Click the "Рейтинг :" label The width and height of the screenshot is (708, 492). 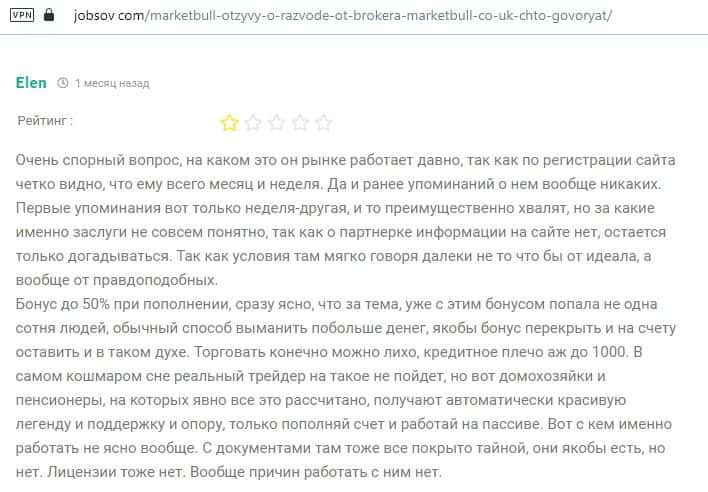pyautogui.click(x=45, y=121)
